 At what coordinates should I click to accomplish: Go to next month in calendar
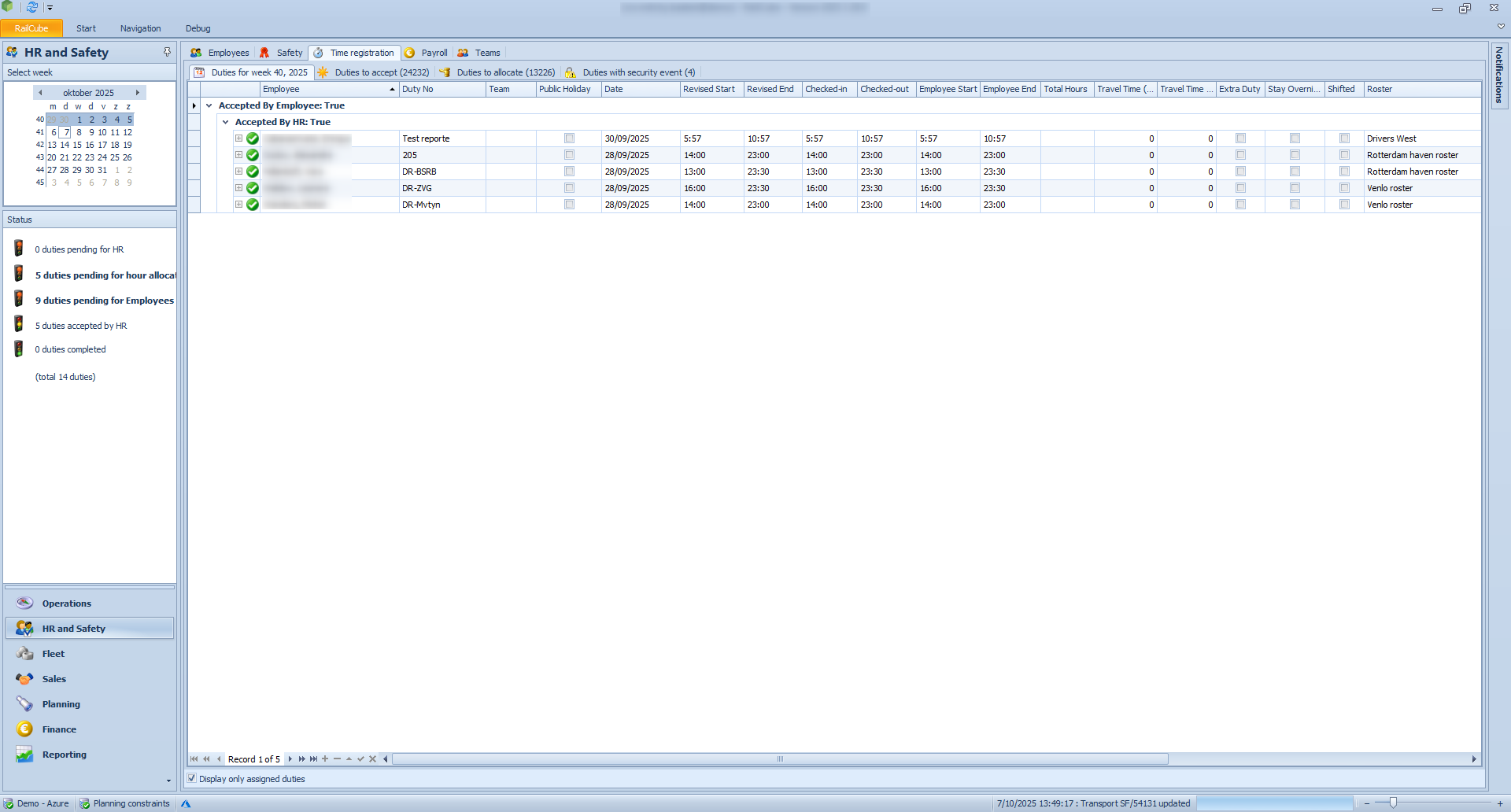tap(138, 93)
